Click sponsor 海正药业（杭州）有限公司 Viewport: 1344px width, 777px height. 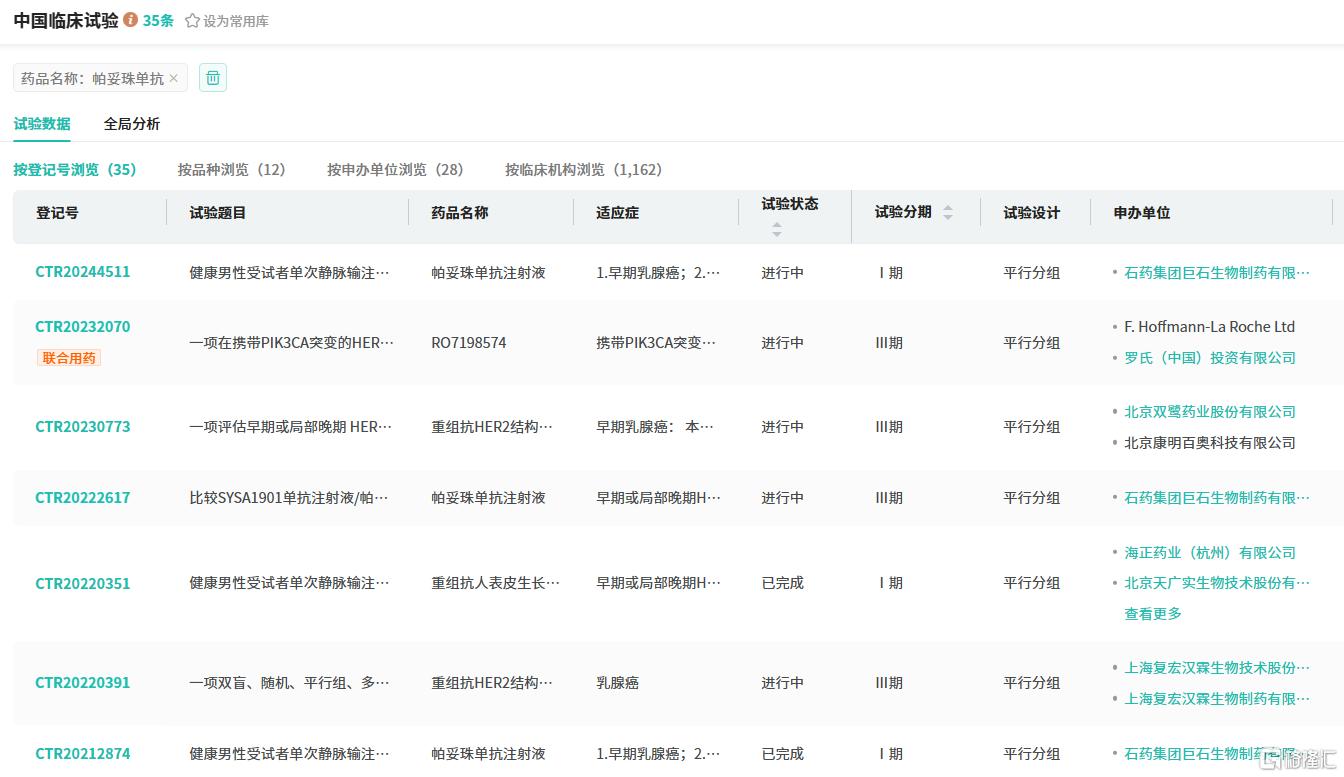1210,553
